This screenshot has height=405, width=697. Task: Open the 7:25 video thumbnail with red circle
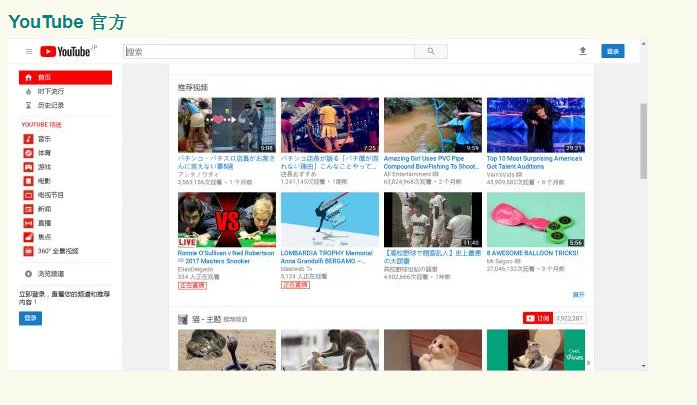(x=330, y=125)
